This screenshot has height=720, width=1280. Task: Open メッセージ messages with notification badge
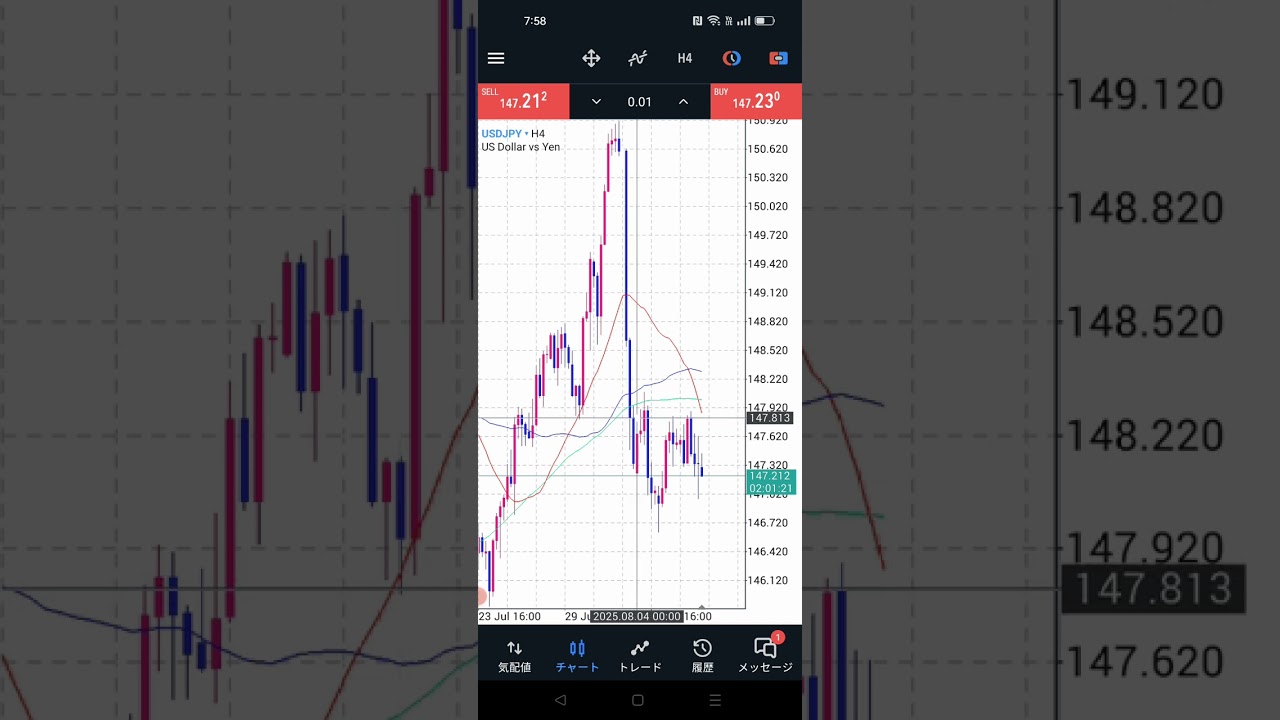(765, 656)
